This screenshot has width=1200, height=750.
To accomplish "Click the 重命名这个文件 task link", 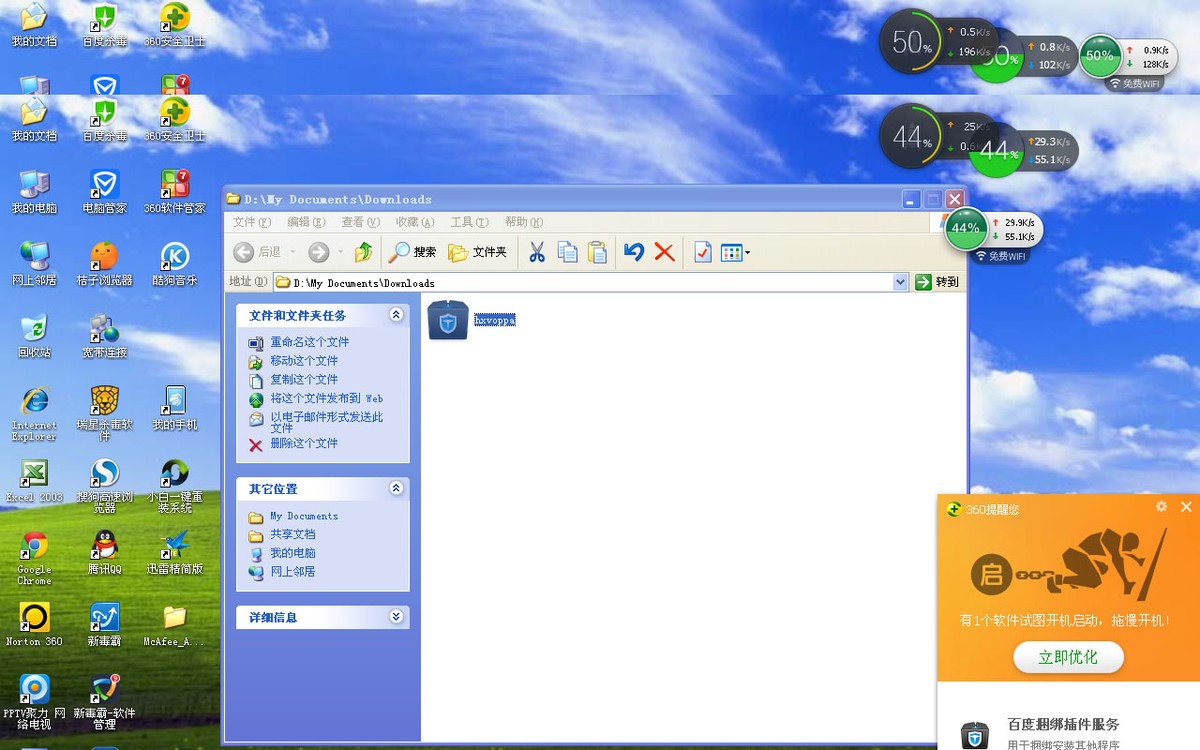I will [x=309, y=342].
